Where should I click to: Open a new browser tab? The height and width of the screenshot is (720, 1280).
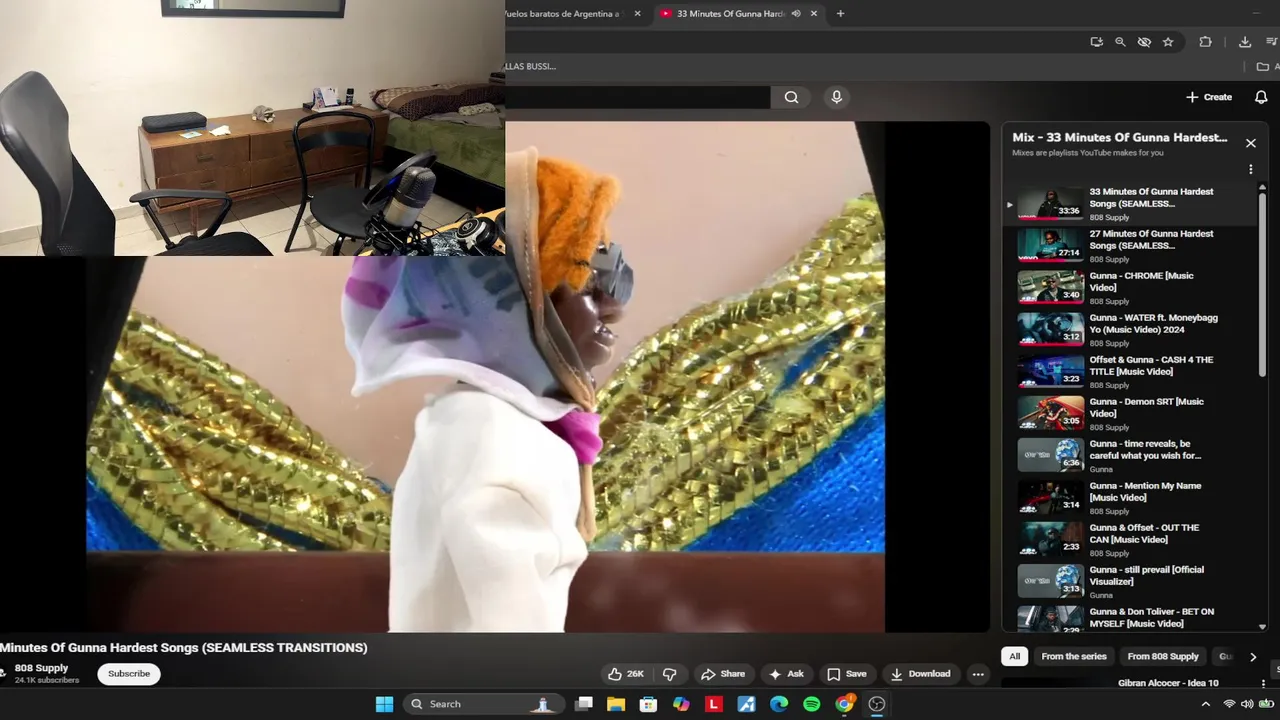coord(840,14)
